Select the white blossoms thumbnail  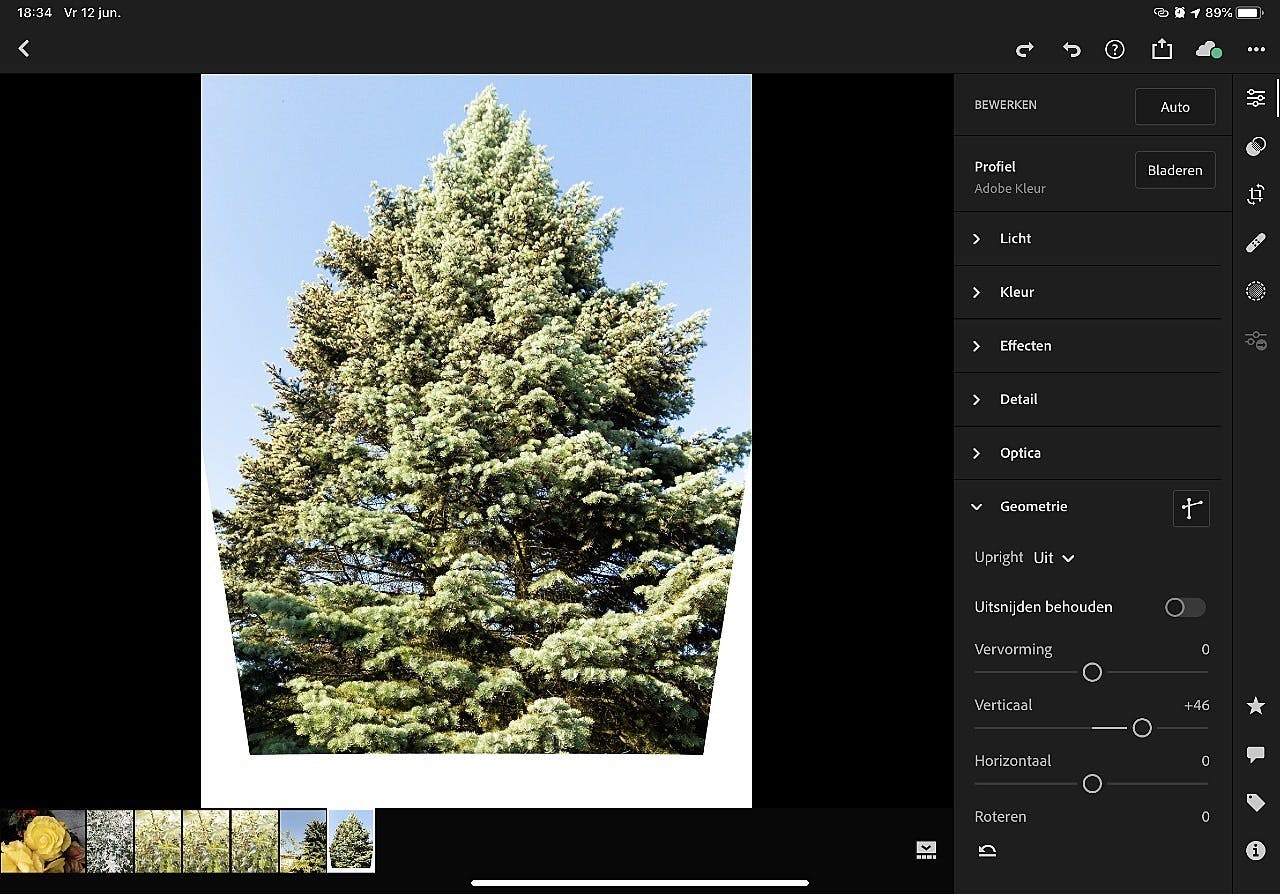click(x=110, y=841)
